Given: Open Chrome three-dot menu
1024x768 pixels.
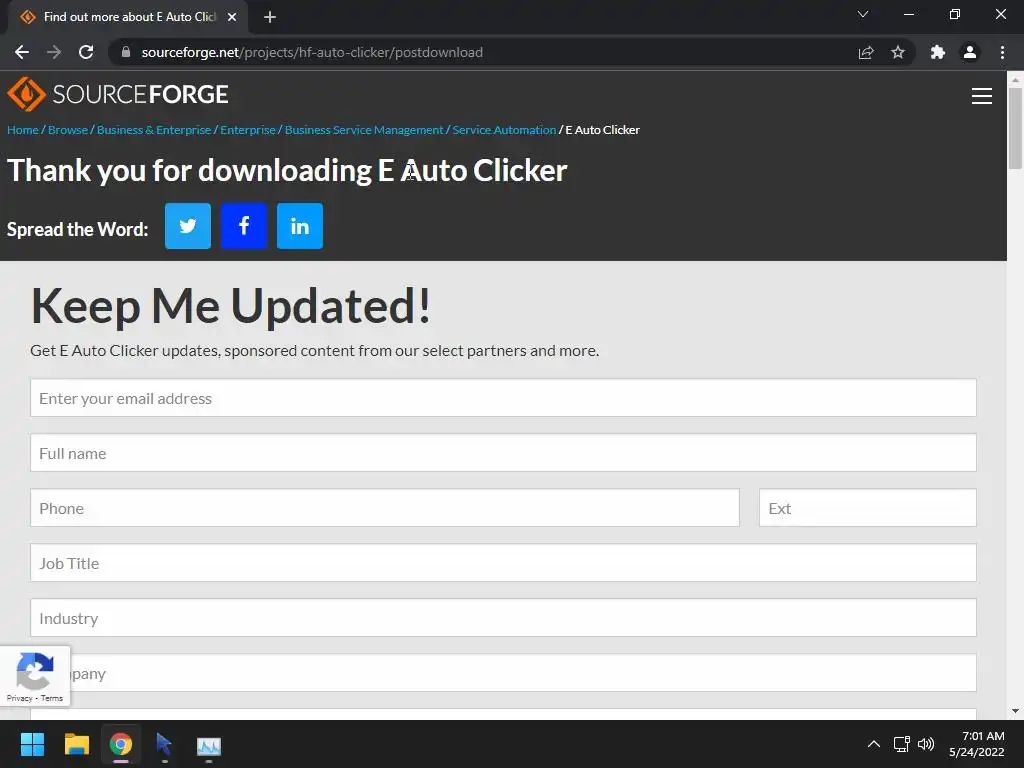Looking at the screenshot, I should click(x=1002, y=52).
